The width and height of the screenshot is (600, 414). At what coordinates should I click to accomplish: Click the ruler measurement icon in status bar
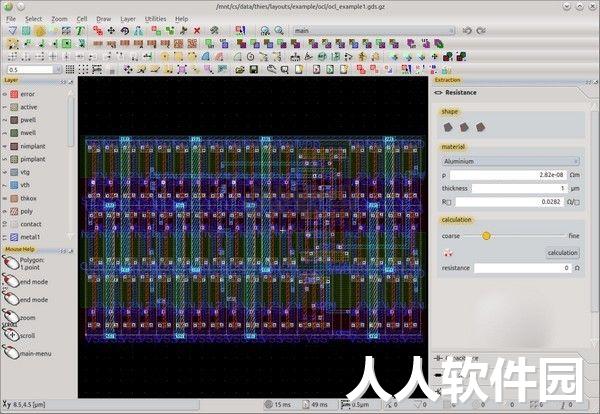point(345,404)
